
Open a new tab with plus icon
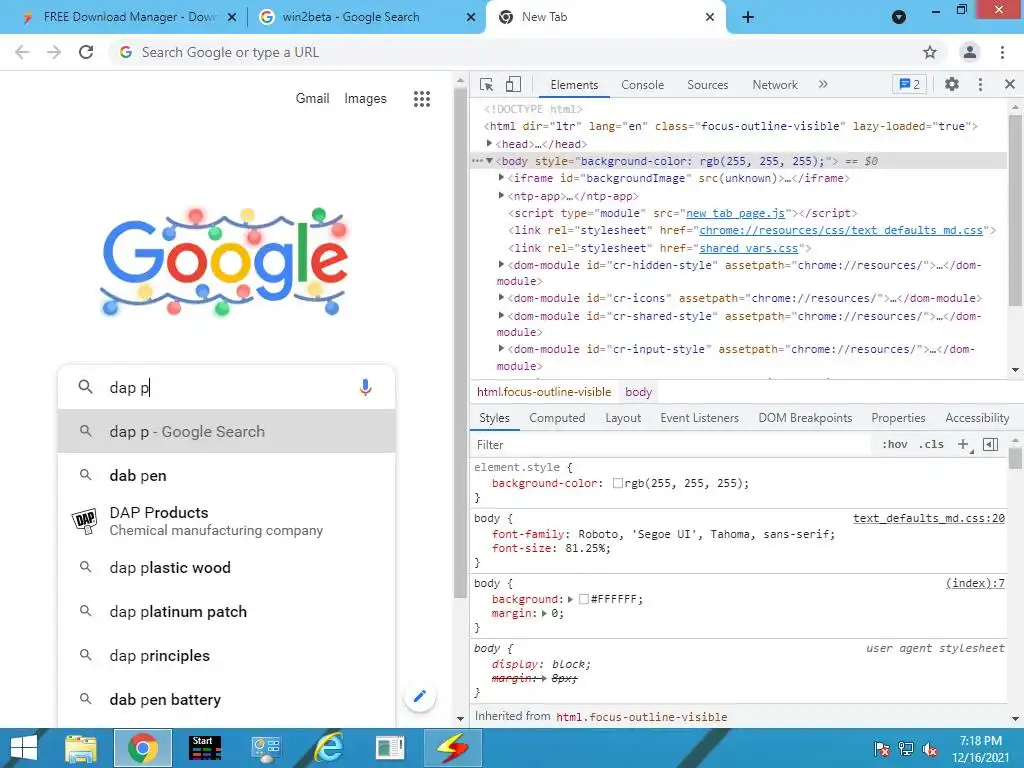tap(748, 17)
